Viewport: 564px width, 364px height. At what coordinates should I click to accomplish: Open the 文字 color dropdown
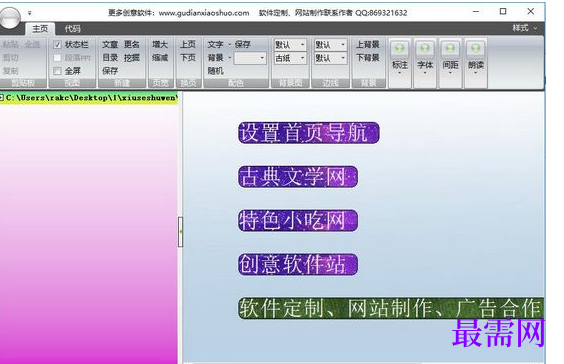point(219,45)
